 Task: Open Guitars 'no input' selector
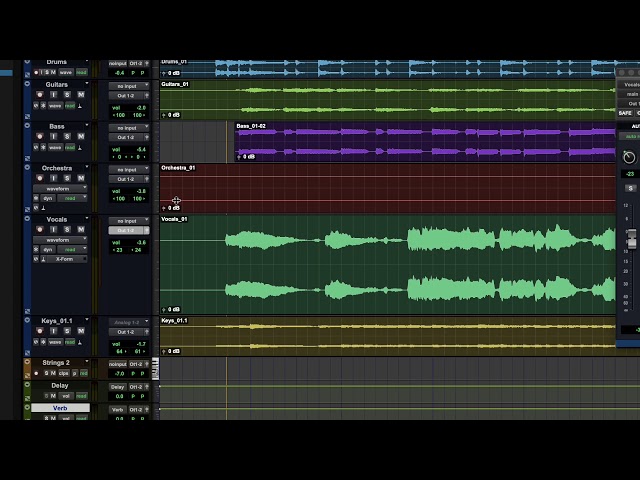click(129, 86)
